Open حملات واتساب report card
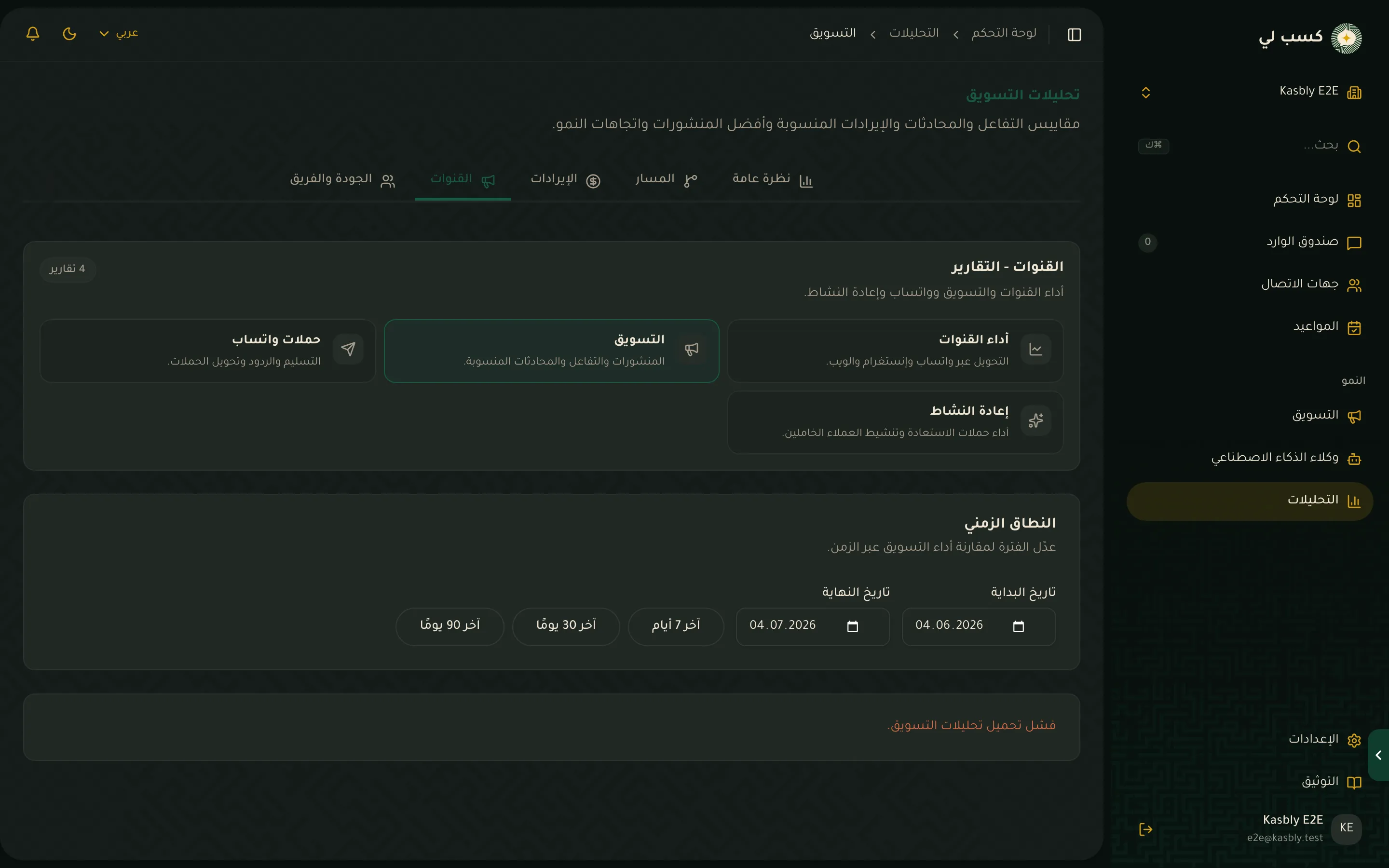The image size is (1389, 868). tap(208, 351)
